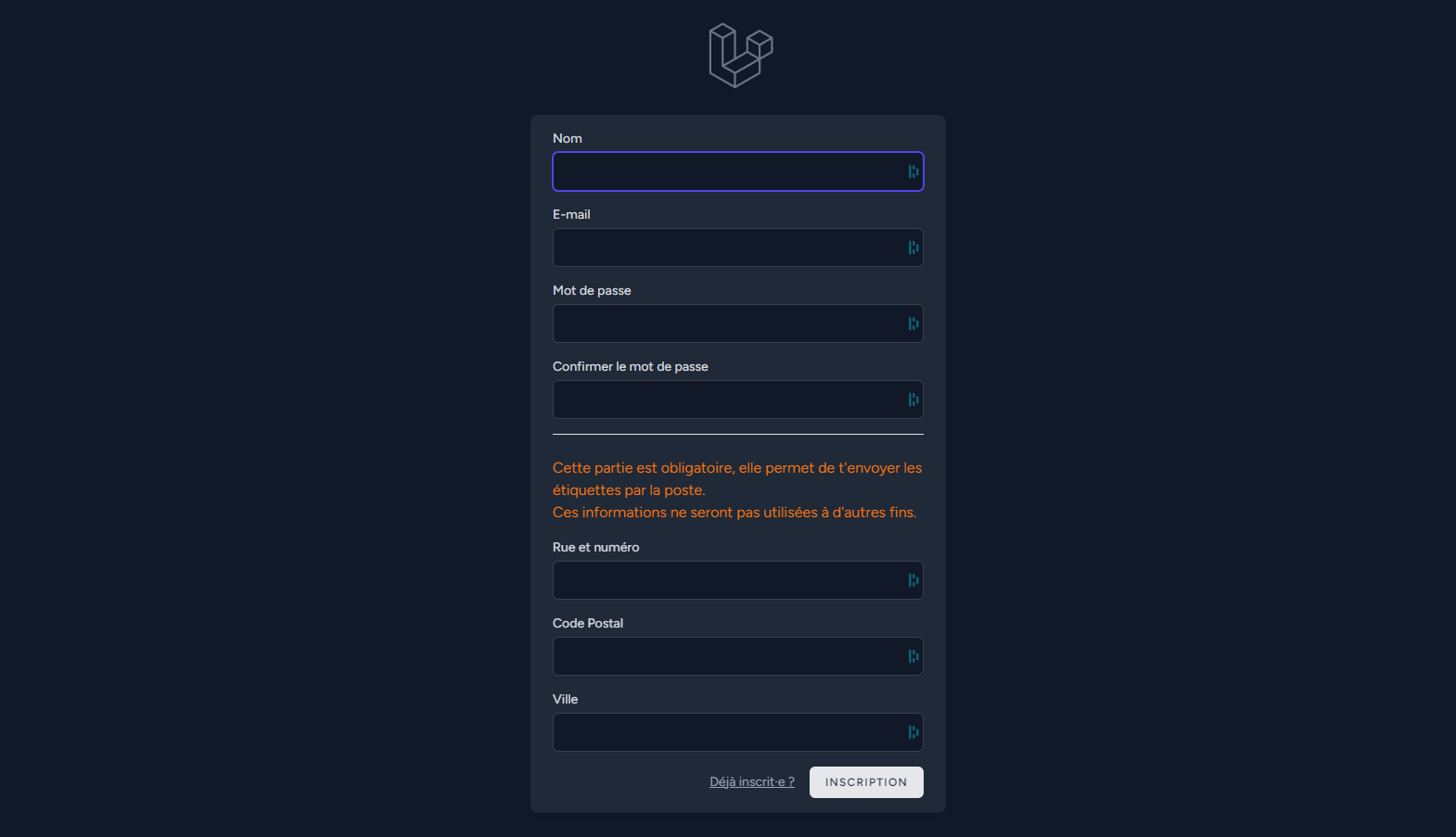Click the "Rue et numéro" label text
The height and width of the screenshot is (837, 1456).
pos(596,547)
